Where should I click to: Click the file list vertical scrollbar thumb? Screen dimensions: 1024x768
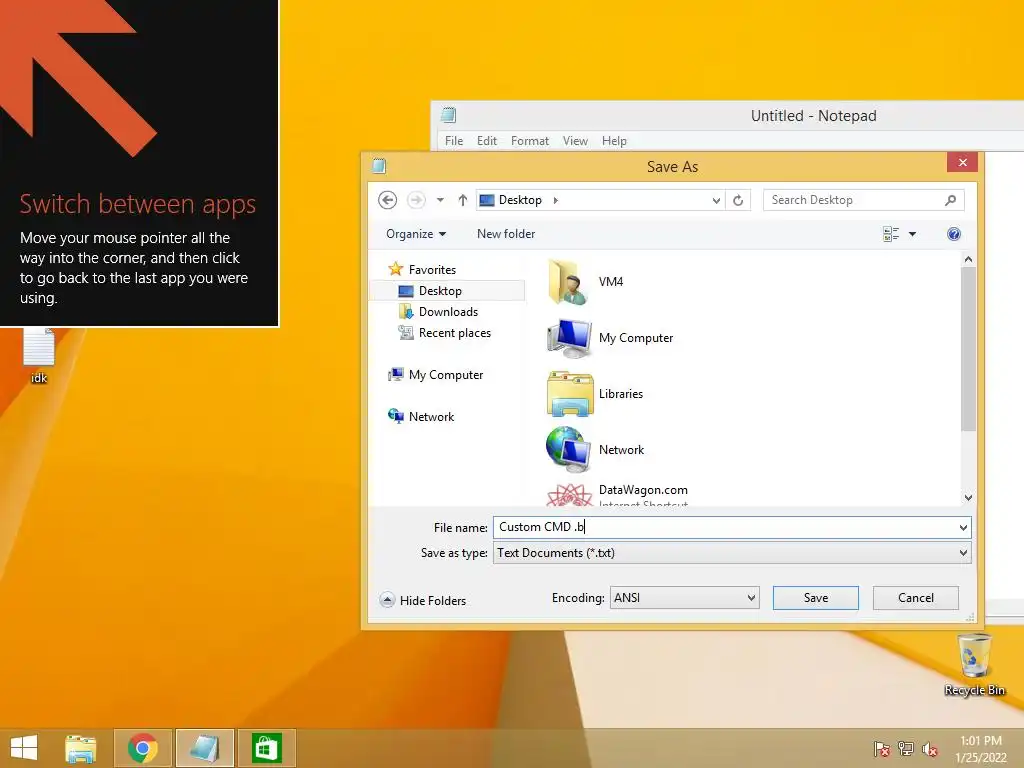968,349
